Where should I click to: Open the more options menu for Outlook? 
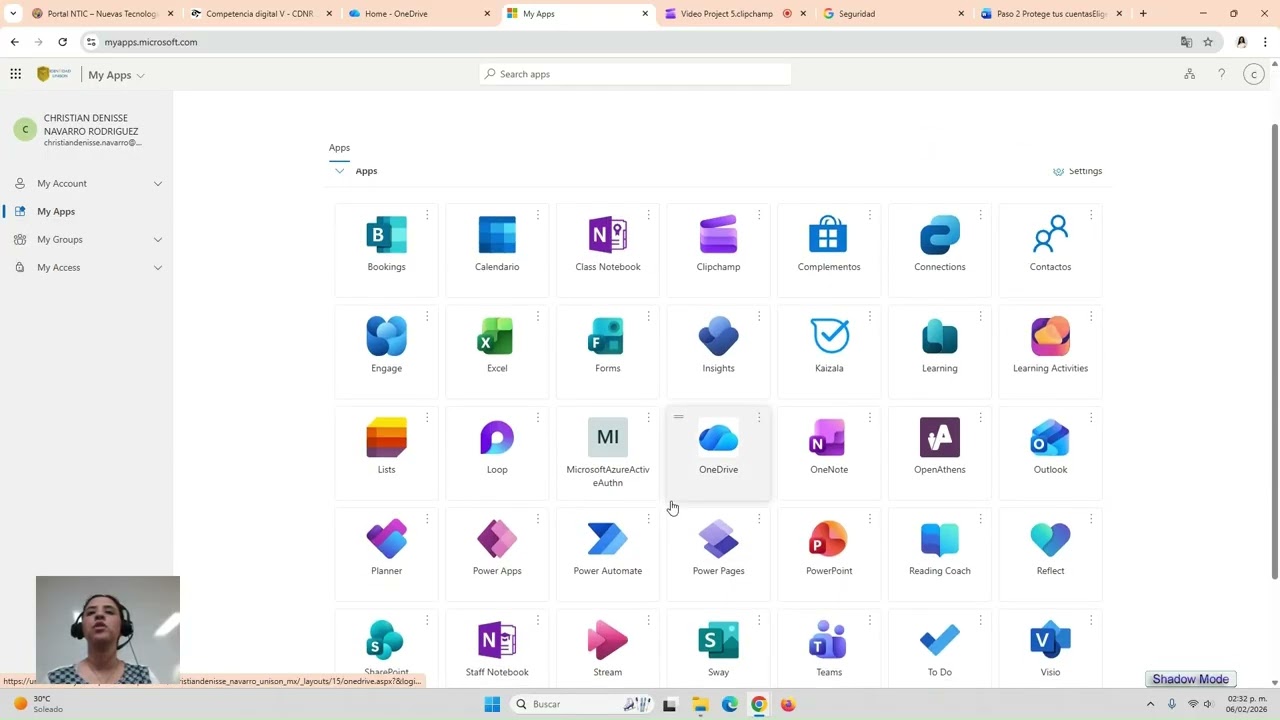pos(1091,417)
